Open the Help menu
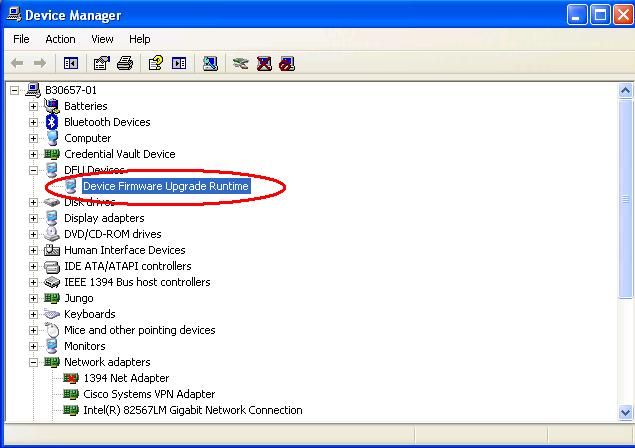Image resolution: width=635 pixels, height=448 pixels. click(140, 39)
